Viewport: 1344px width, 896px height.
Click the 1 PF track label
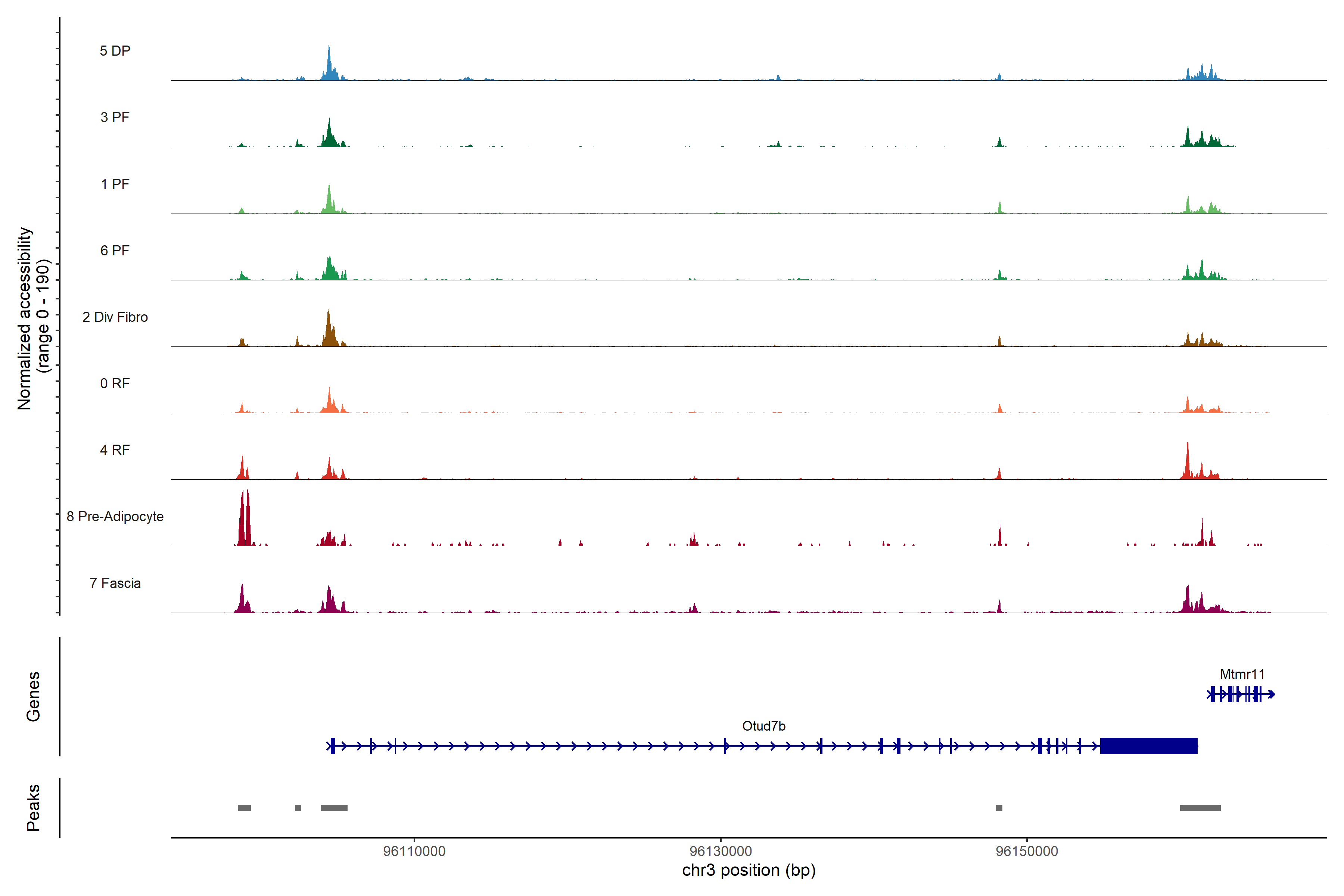pos(115,184)
